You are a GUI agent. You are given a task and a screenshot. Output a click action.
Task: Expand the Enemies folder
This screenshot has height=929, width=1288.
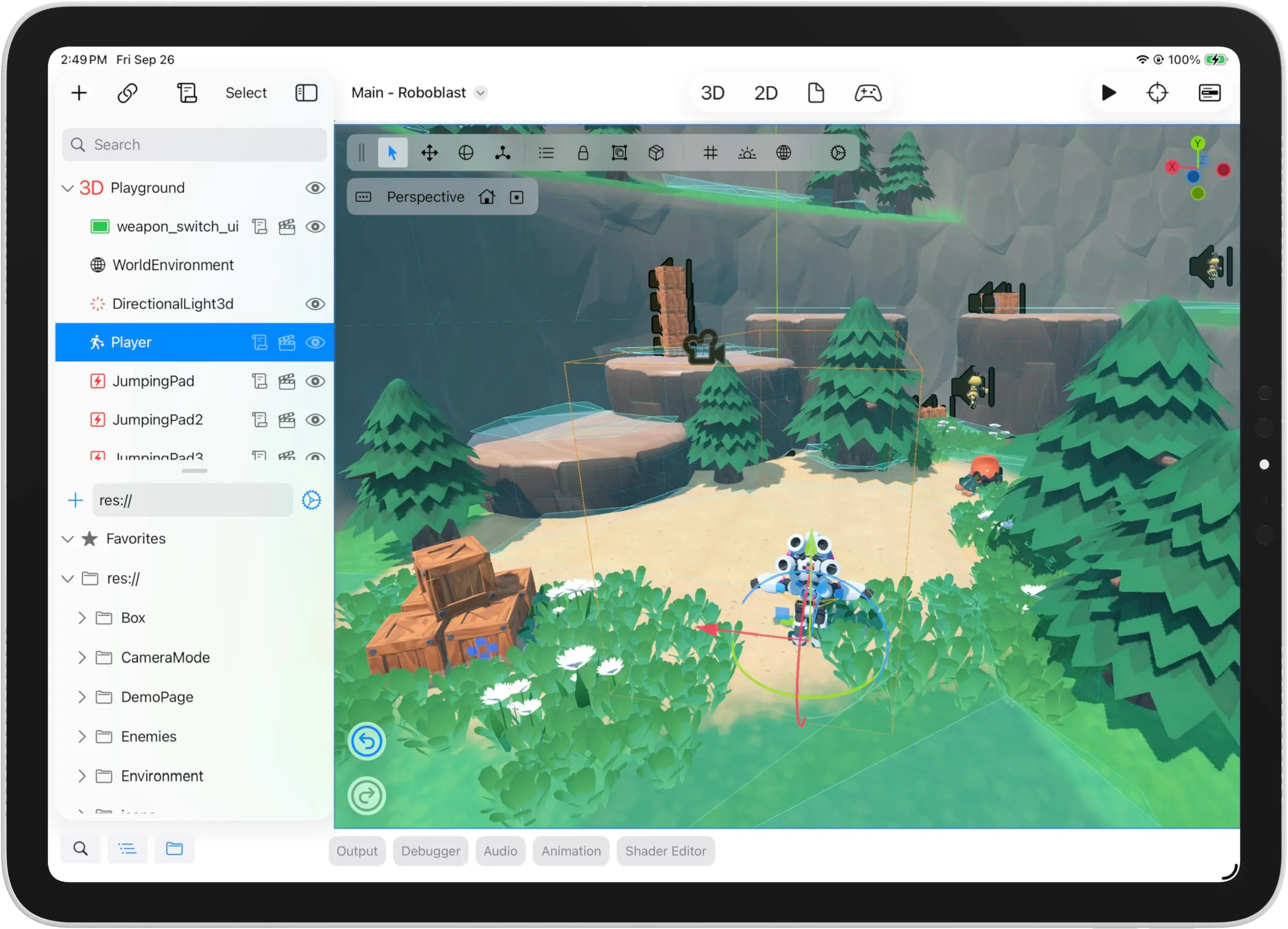(x=81, y=736)
